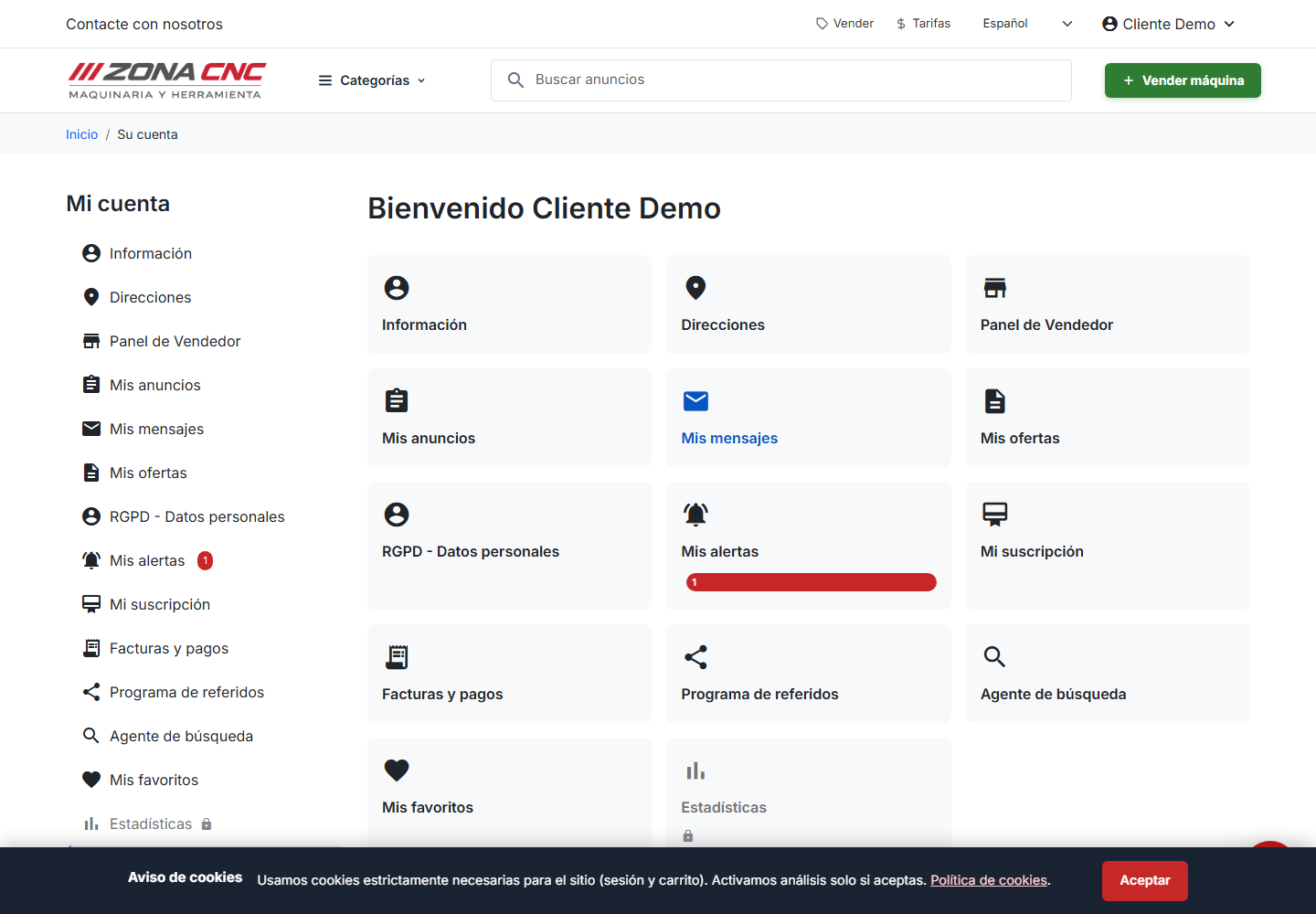Open Vender link in top bar
The height and width of the screenshot is (914, 1316).
coord(844,24)
